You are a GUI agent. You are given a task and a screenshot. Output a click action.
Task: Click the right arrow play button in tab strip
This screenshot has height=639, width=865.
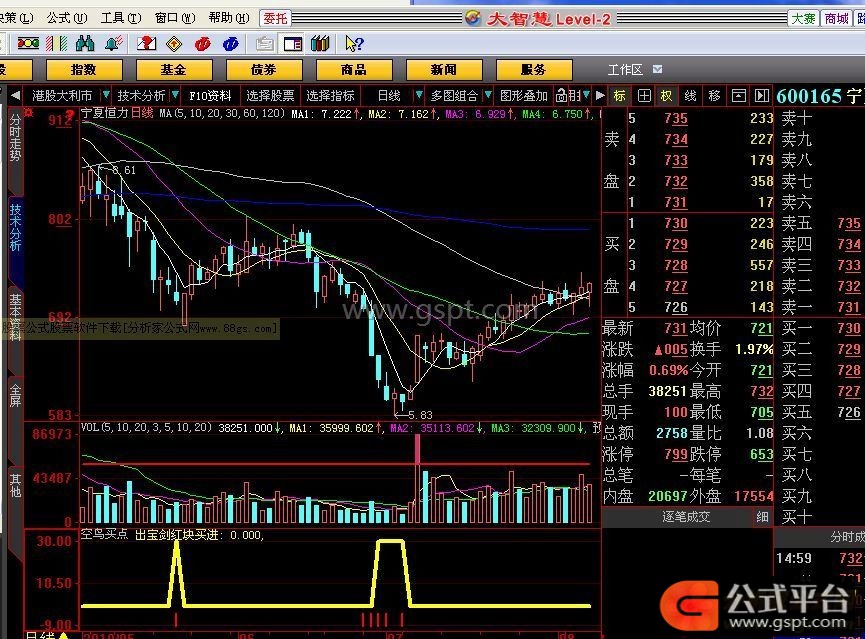click(600, 96)
